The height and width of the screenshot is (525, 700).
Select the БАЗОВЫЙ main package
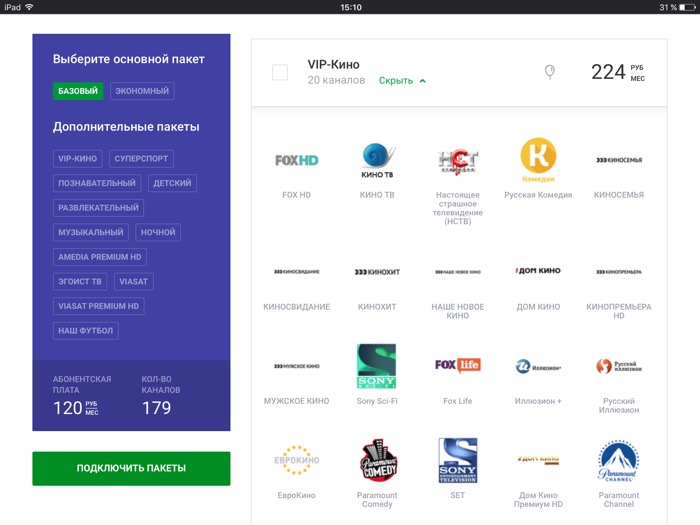78,91
